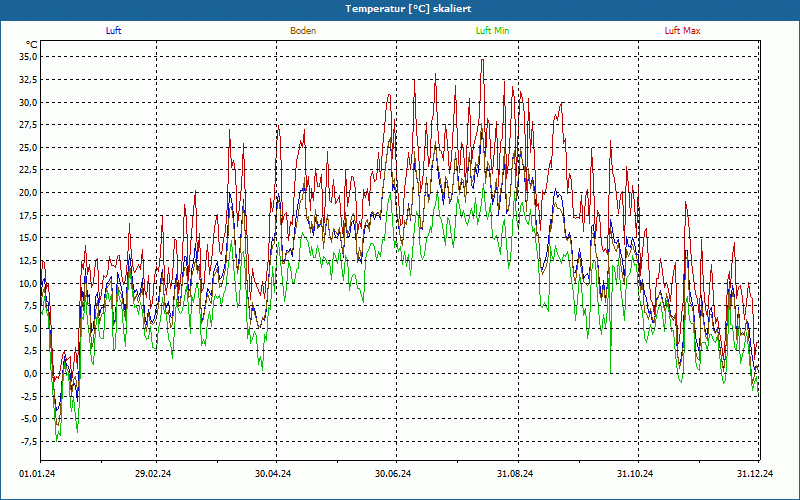The width and height of the screenshot is (800, 500).
Task: Click the 29.02.24 date label
Action: pos(153,474)
